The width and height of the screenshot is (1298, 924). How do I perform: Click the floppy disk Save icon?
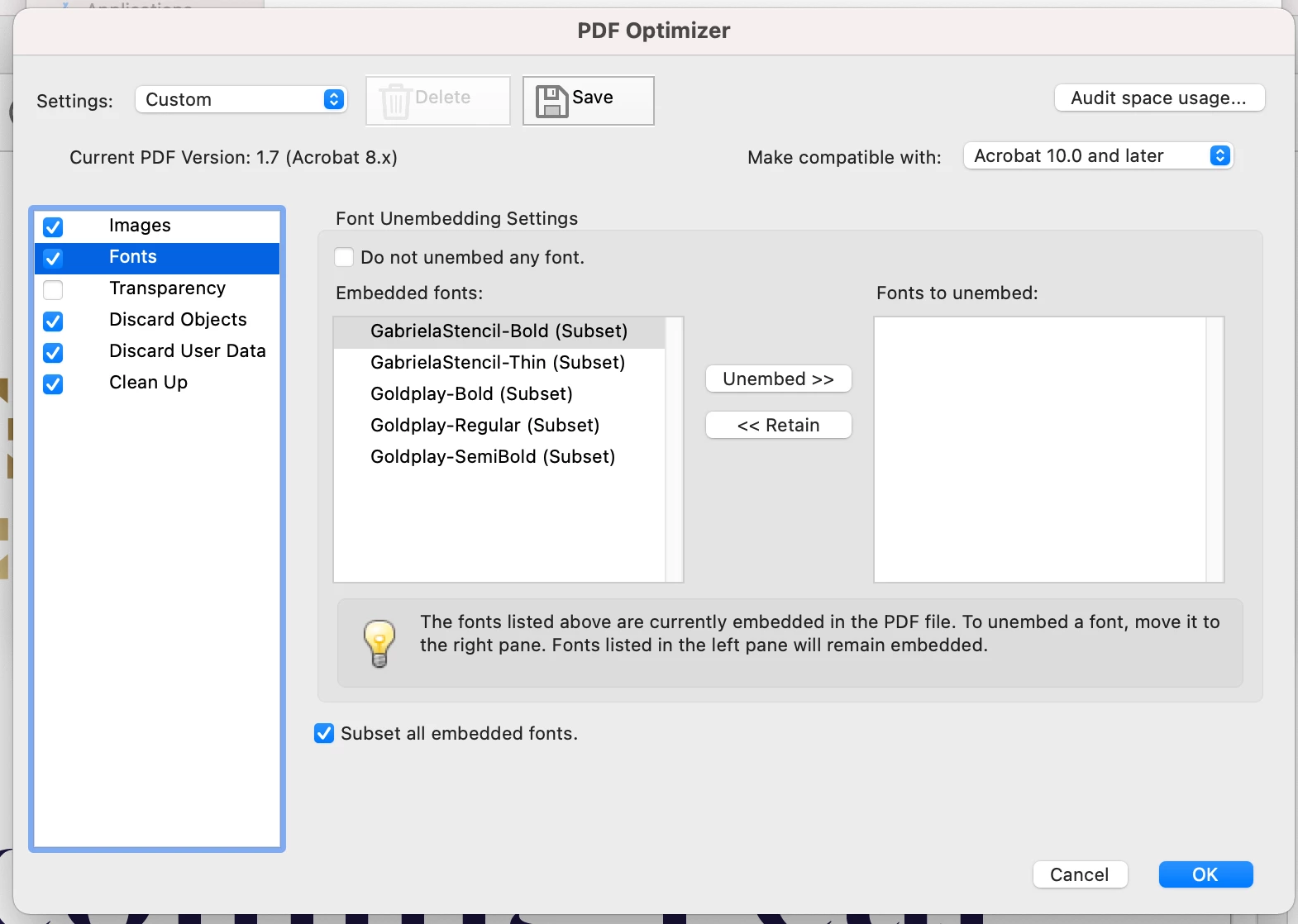coord(551,102)
